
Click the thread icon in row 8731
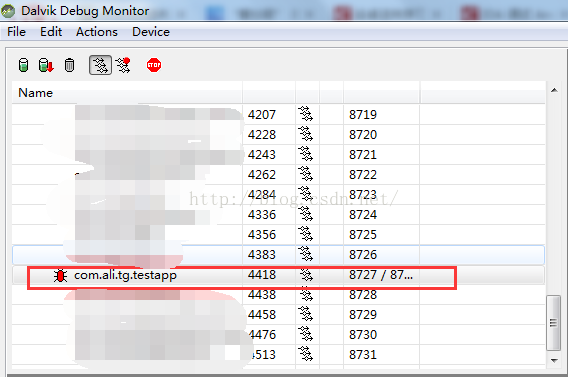pyautogui.click(x=306, y=354)
